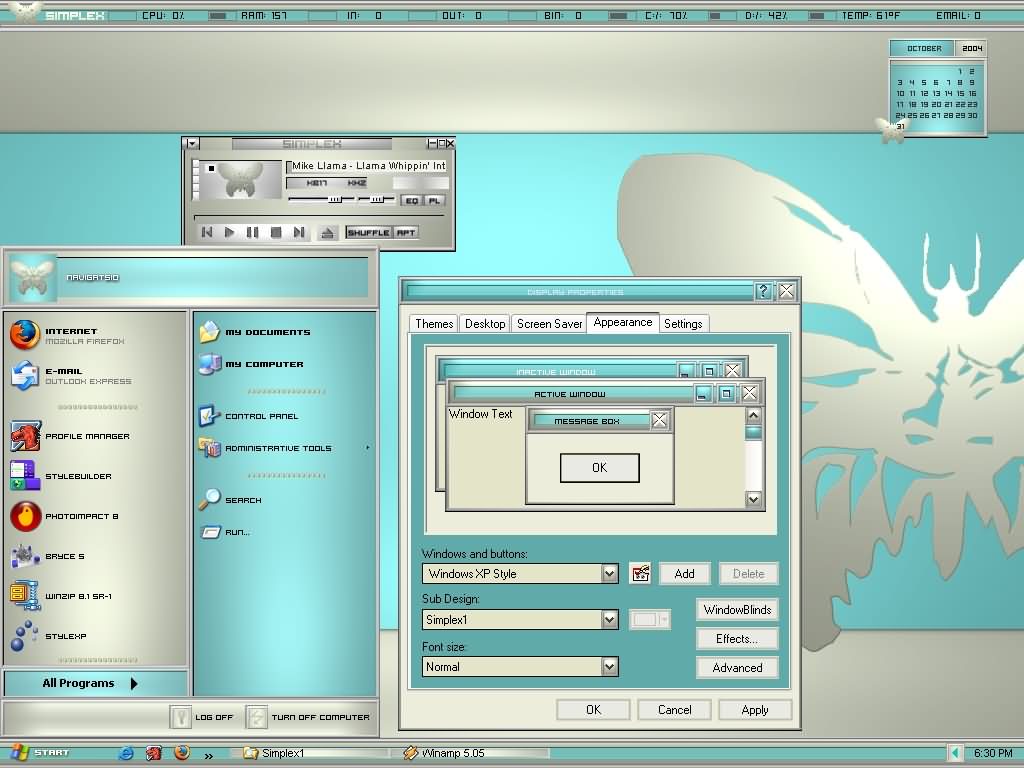Pause playback in Winamp player
Image resolution: width=1024 pixels, height=768 pixels.
click(x=253, y=232)
